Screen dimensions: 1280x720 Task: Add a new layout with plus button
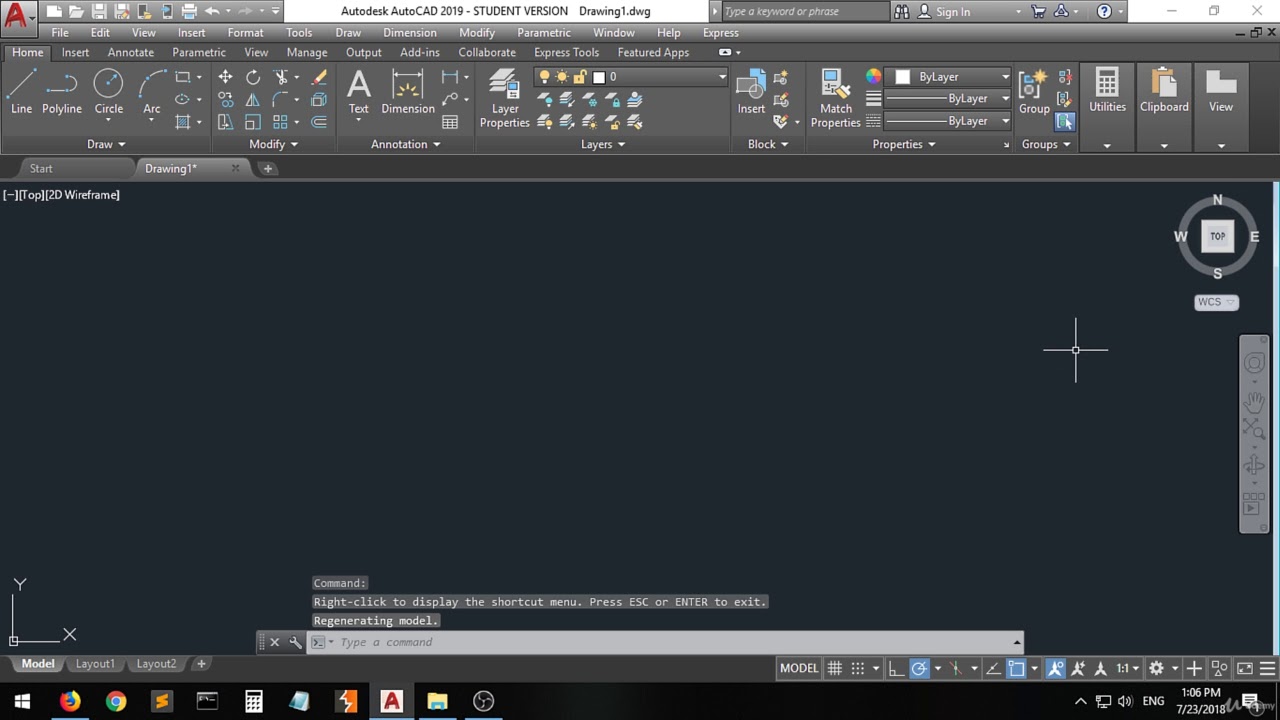[x=201, y=664]
